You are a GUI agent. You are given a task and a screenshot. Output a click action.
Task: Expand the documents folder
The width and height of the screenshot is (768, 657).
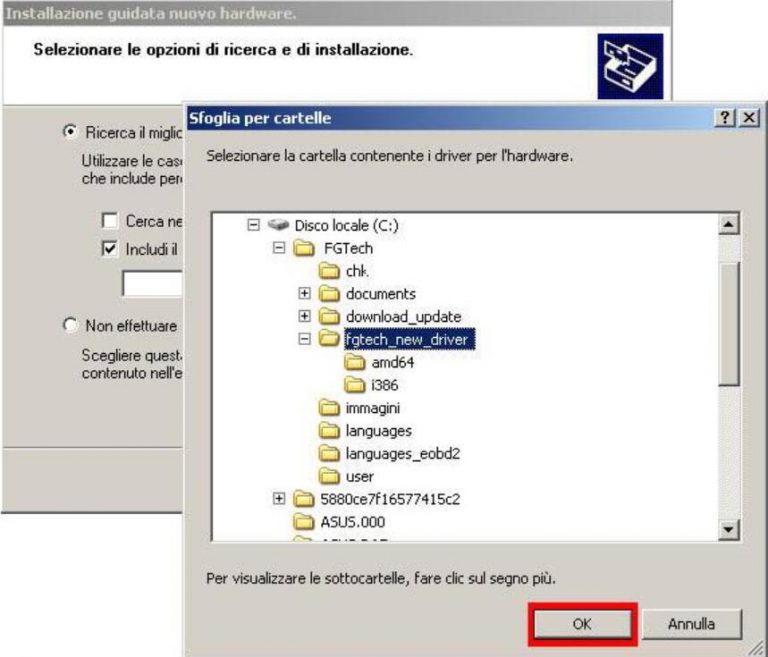point(304,293)
